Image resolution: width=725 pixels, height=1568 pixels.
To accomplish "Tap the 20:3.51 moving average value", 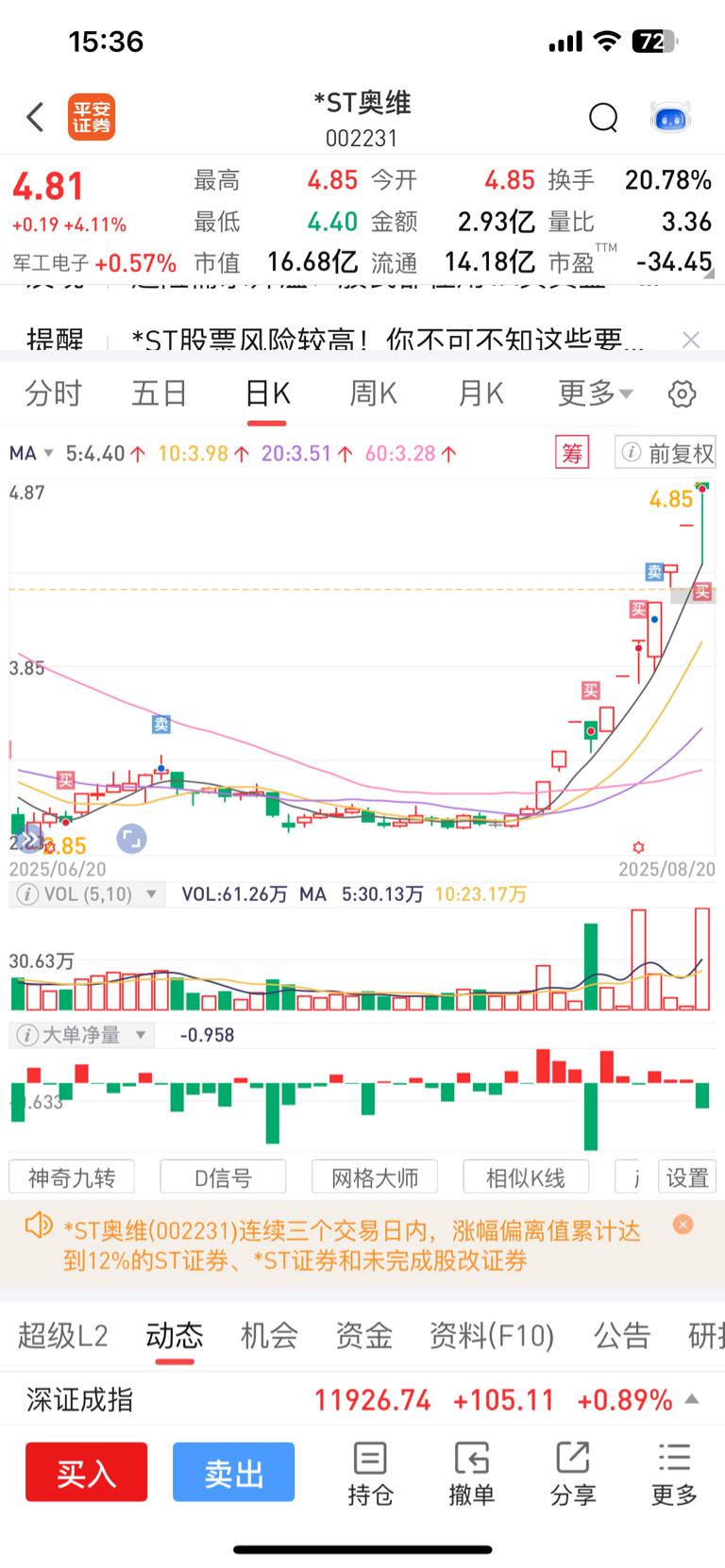I will [296, 454].
